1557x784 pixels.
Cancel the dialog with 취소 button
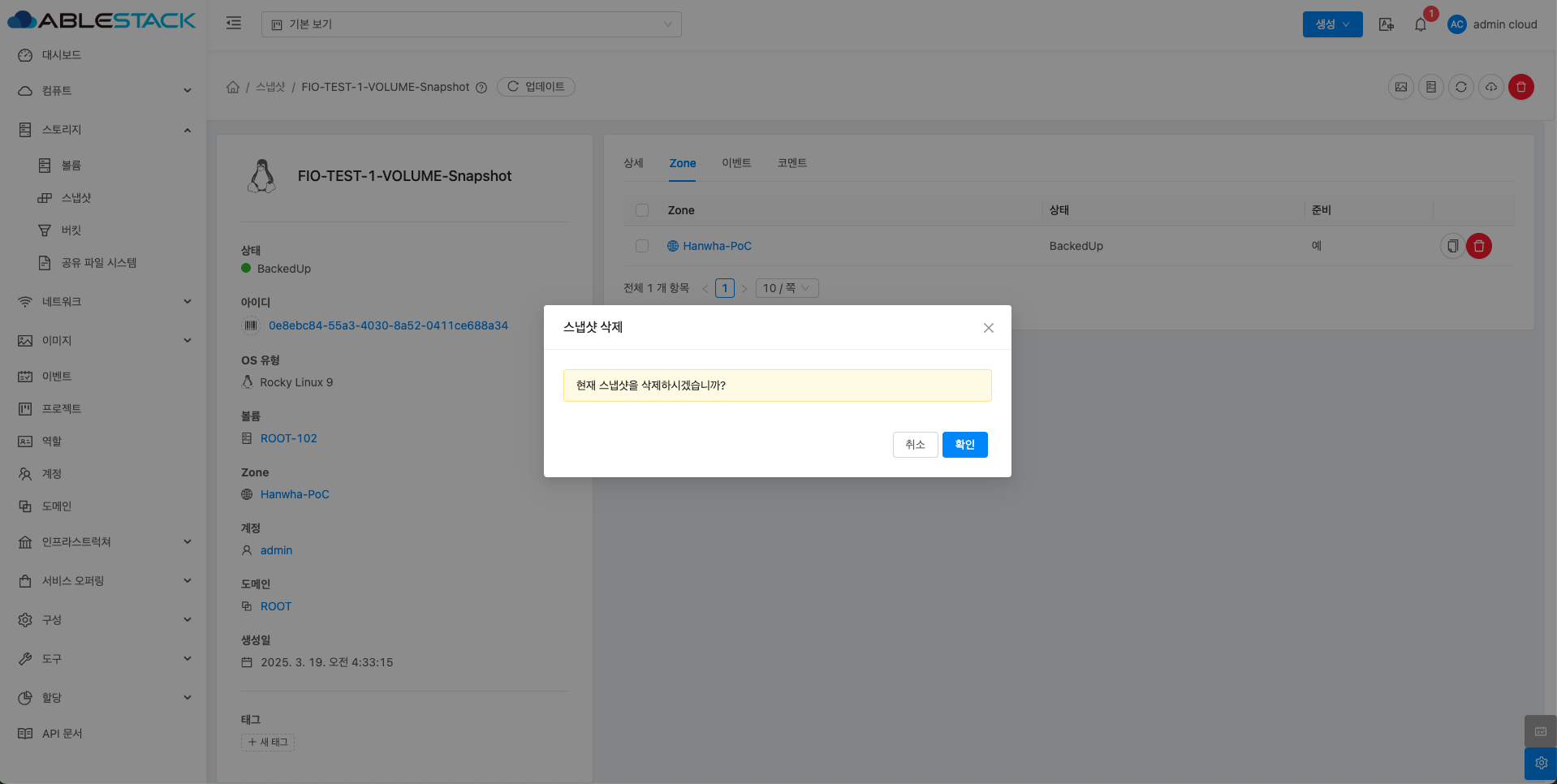915,445
